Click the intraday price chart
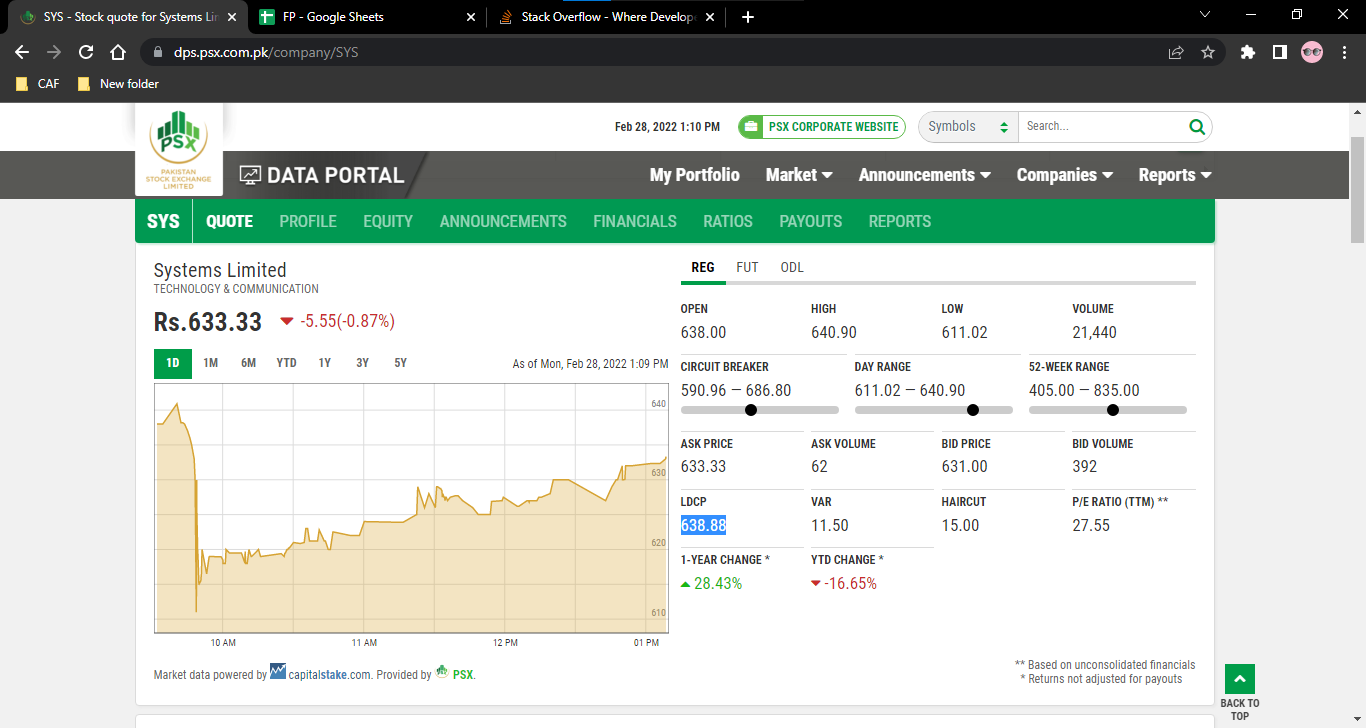1366x728 pixels. pyautogui.click(x=411, y=509)
